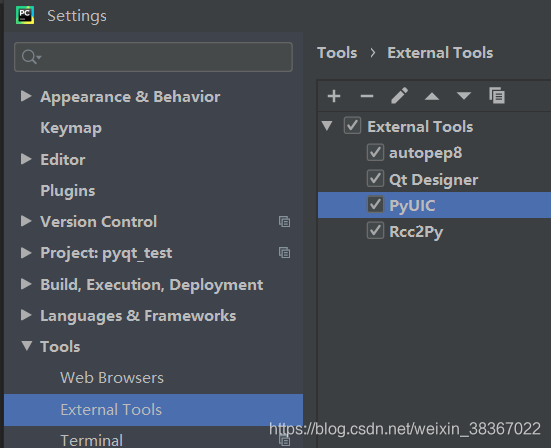Uncheck the Qt Designer checkbox
The height and width of the screenshot is (448, 551).
point(375,179)
